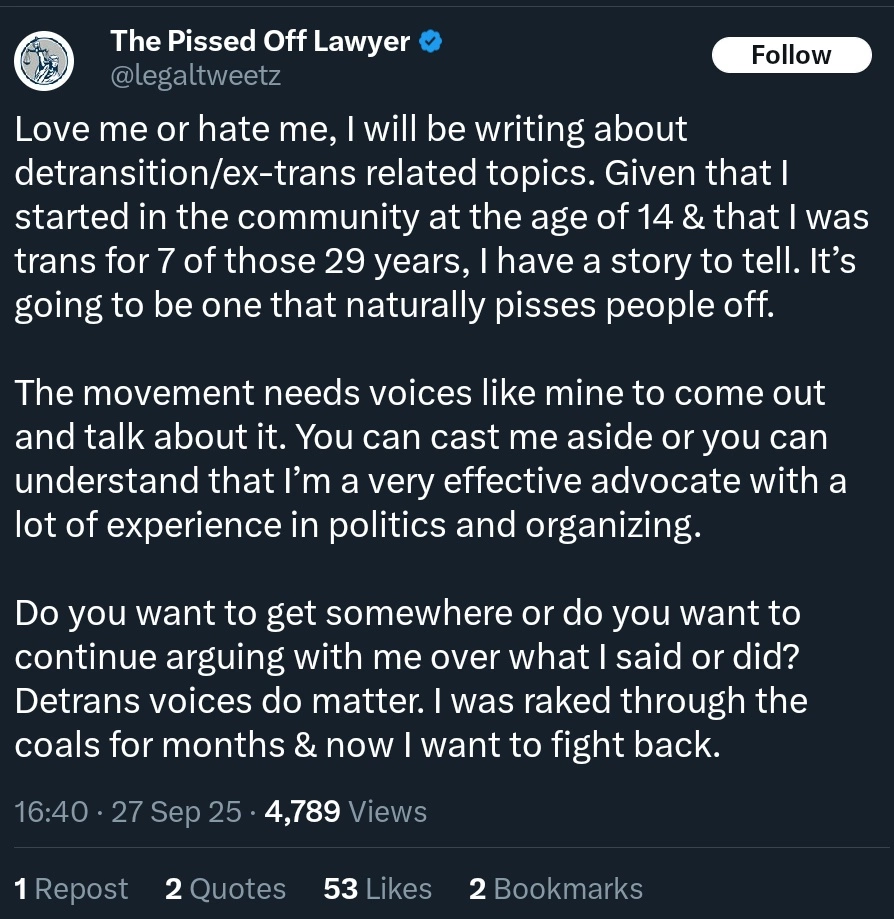Open the 53 Likes list
The height and width of the screenshot is (919, 894).
tap(377, 888)
